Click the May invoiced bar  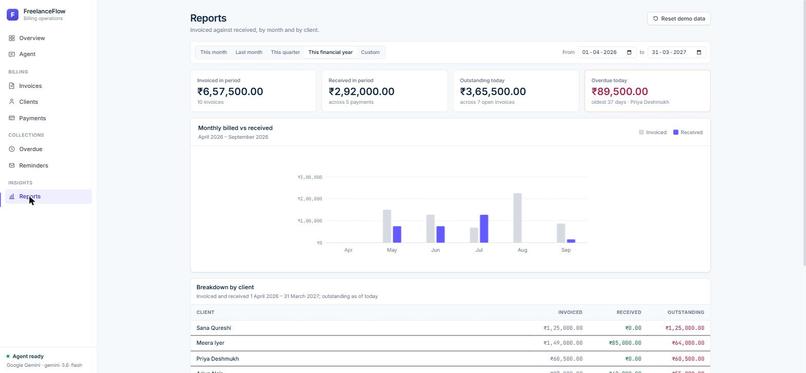pos(387,226)
